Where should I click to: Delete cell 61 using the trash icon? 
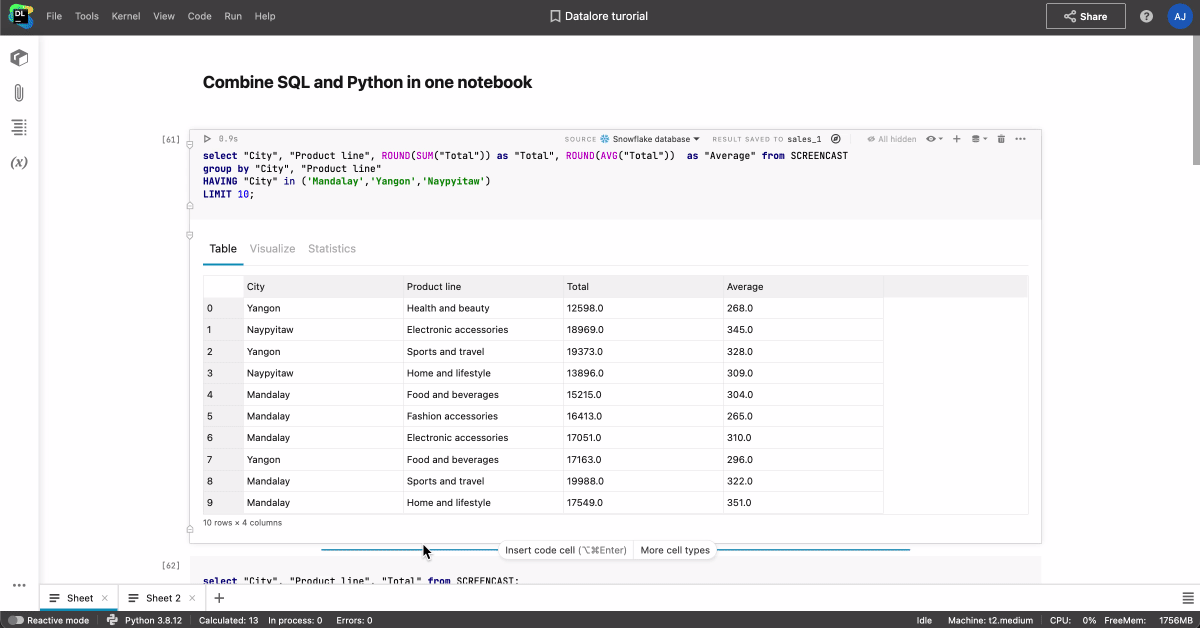(1001, 139)
